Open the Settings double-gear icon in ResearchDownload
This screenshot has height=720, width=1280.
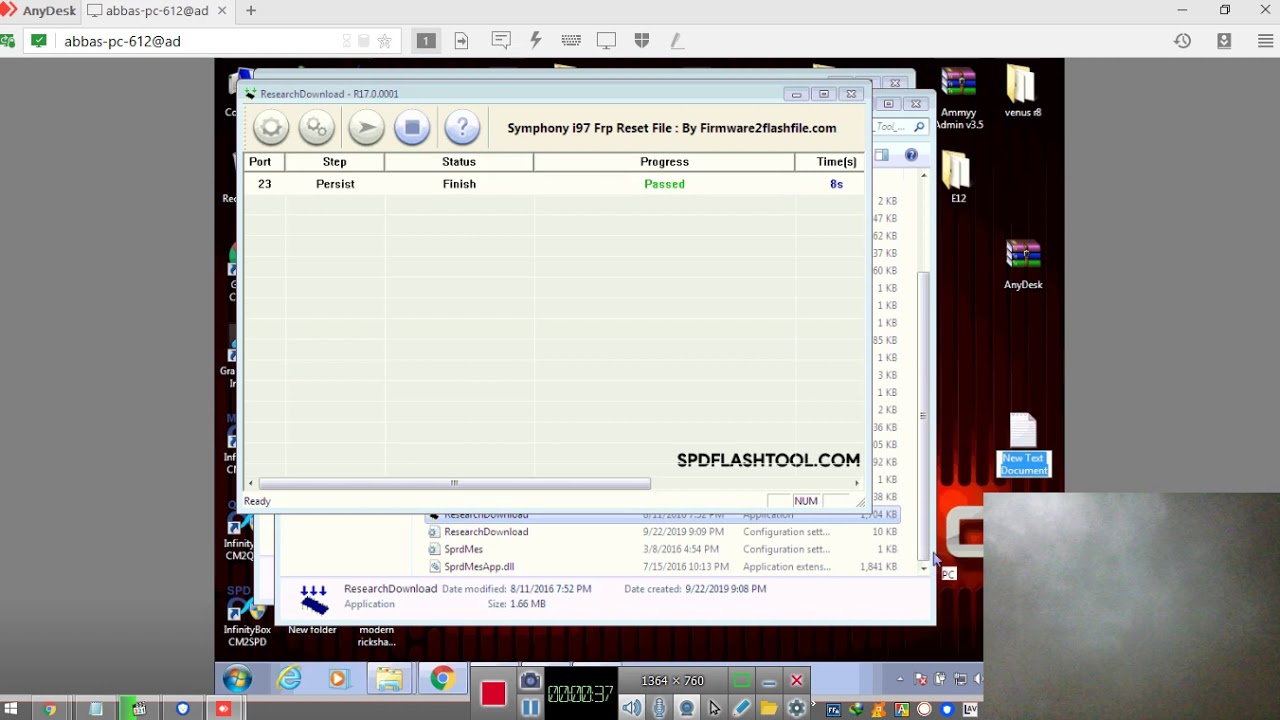pos(316,128)
